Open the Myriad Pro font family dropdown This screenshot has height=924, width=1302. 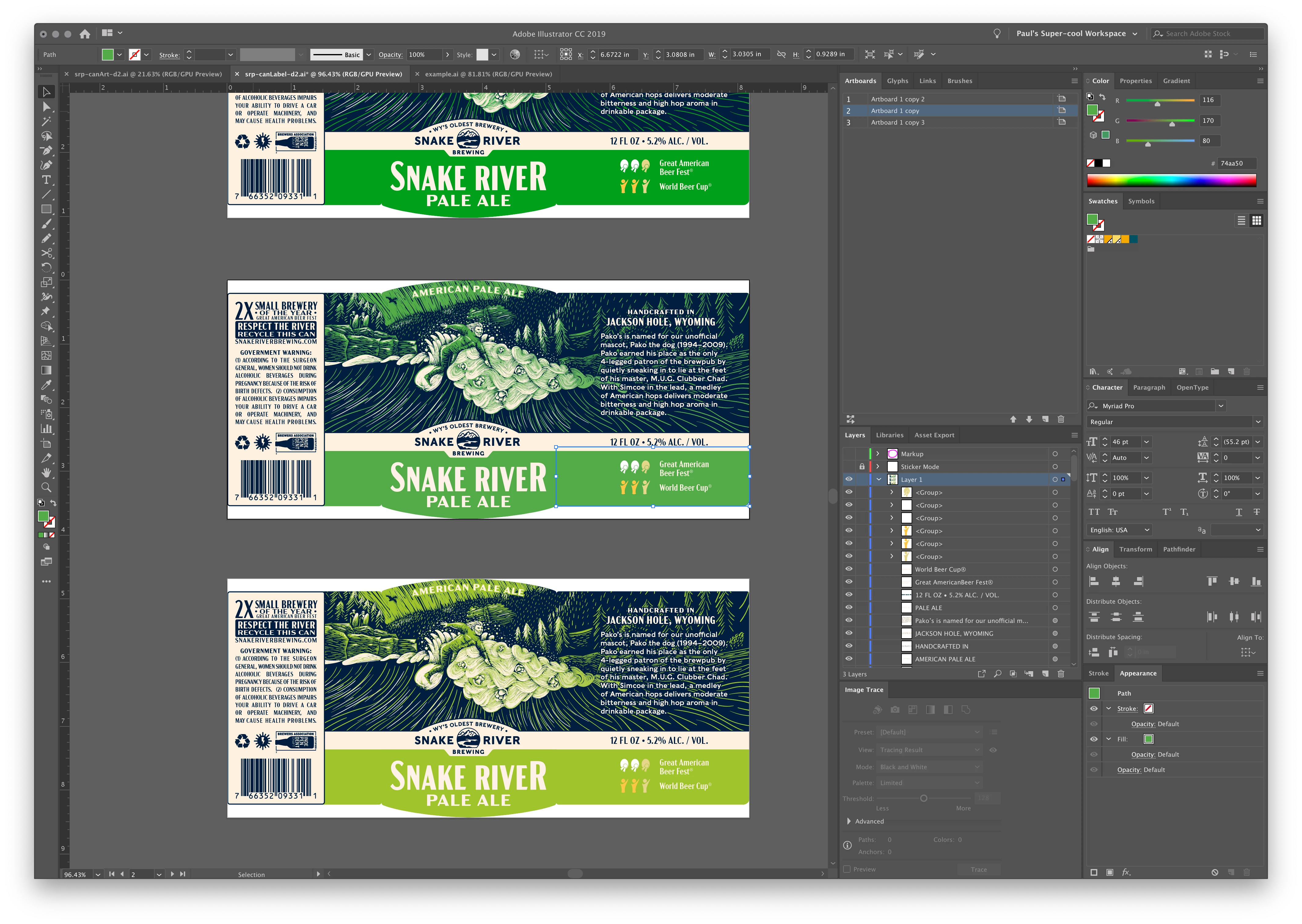[1221, 406]
